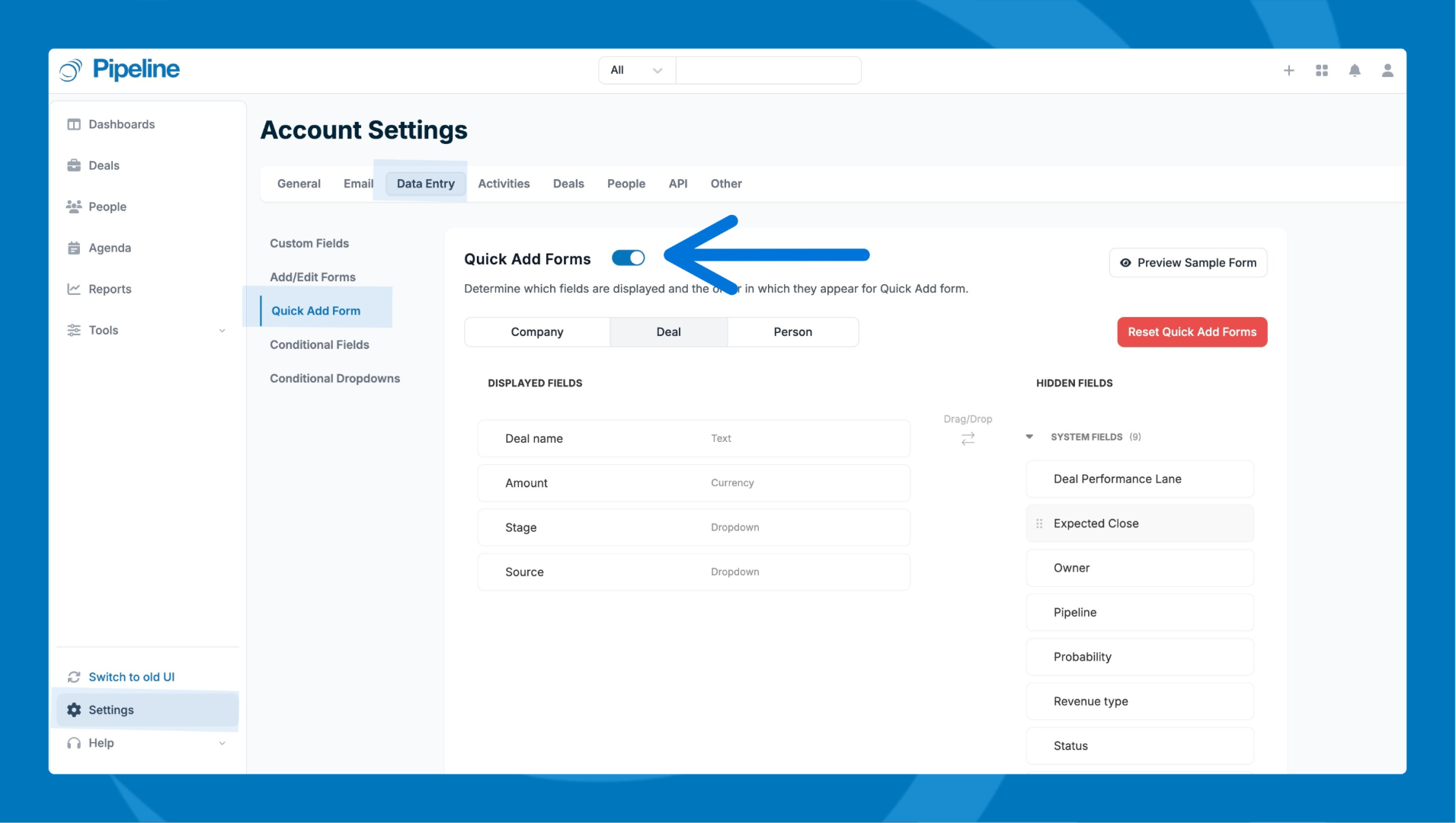Image resolution: width=1456 pixels, height=823 pixels.
Task: Open Reports in the sidebar
Action: 110,289
